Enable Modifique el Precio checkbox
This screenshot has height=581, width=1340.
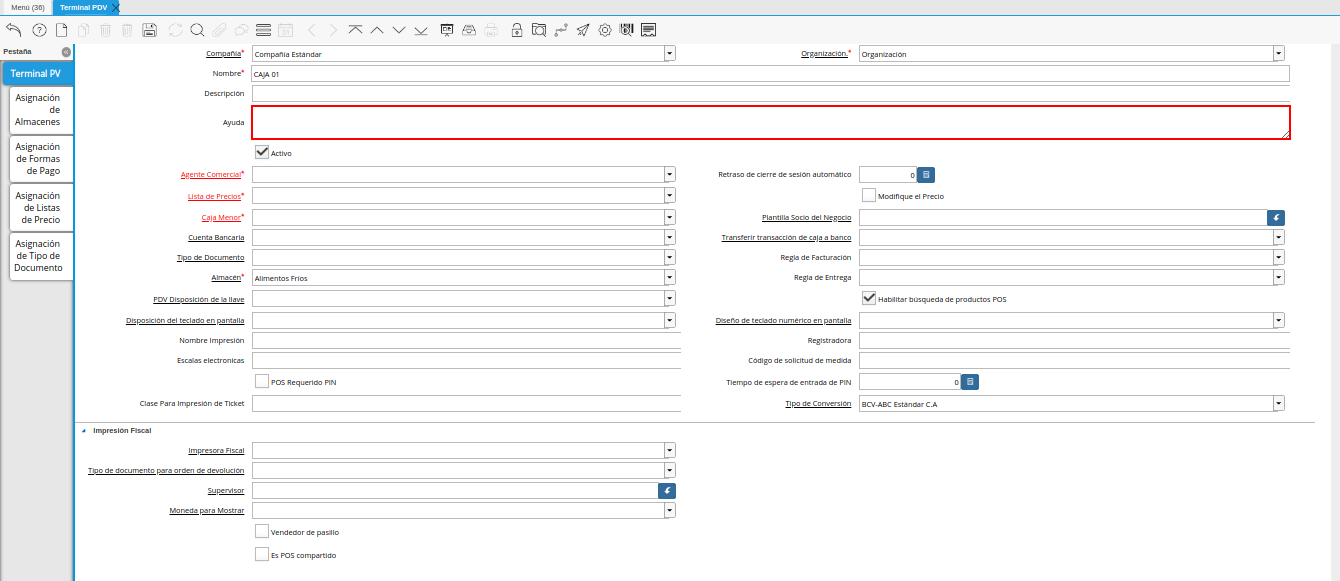click(x=869, y=195)
